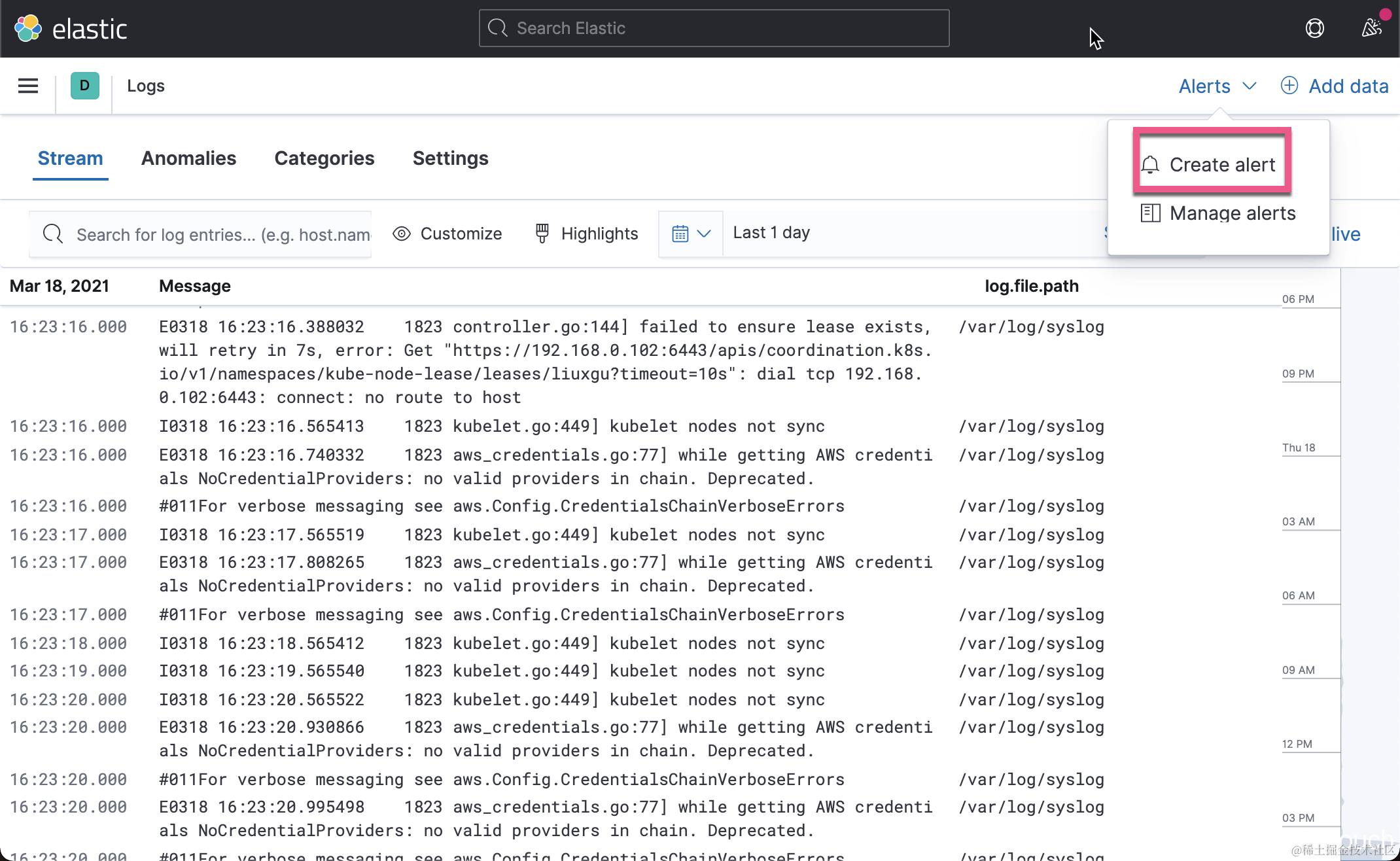The image size is (1400, 861).
Task: Focus the Search Elastic field
Action: [x=714, y=28]
